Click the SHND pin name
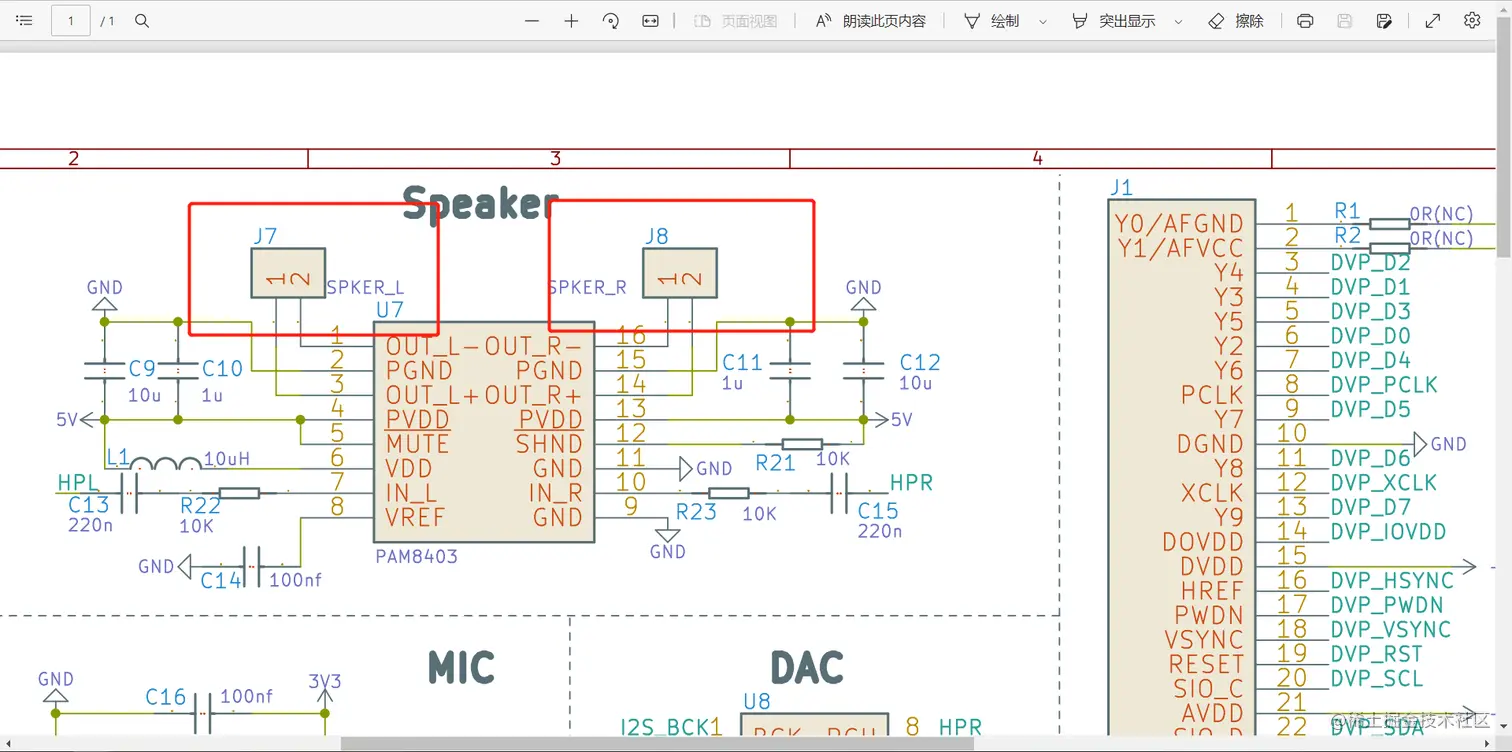The image size is (1512, 752). pyautogui.click(x=549, y=444)
